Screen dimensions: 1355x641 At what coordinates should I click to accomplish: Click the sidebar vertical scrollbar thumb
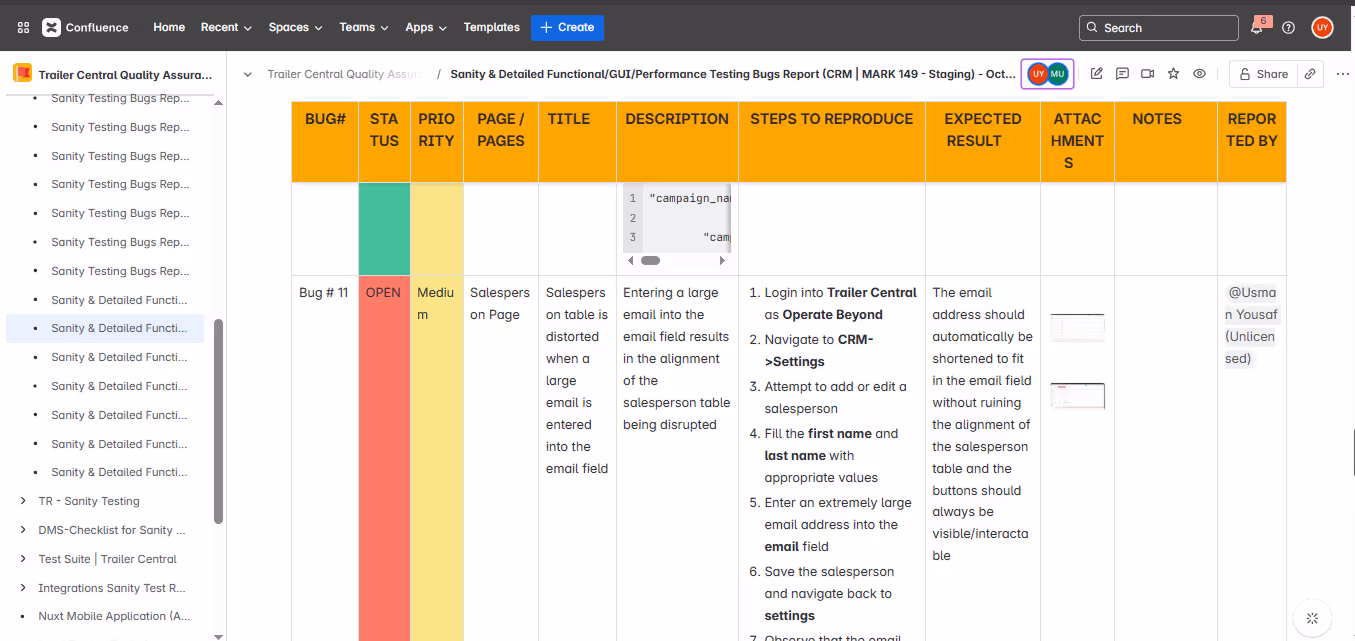pos(218,421)
